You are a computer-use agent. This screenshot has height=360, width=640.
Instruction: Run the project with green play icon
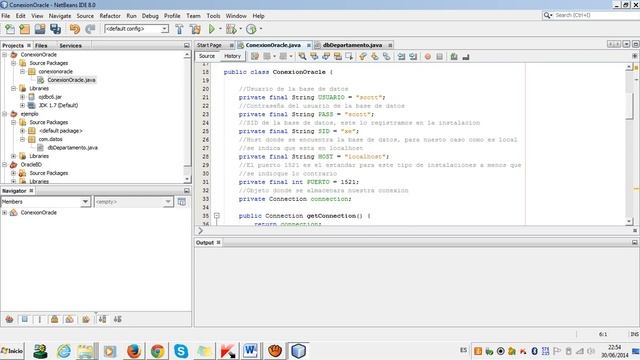point(211,29)
